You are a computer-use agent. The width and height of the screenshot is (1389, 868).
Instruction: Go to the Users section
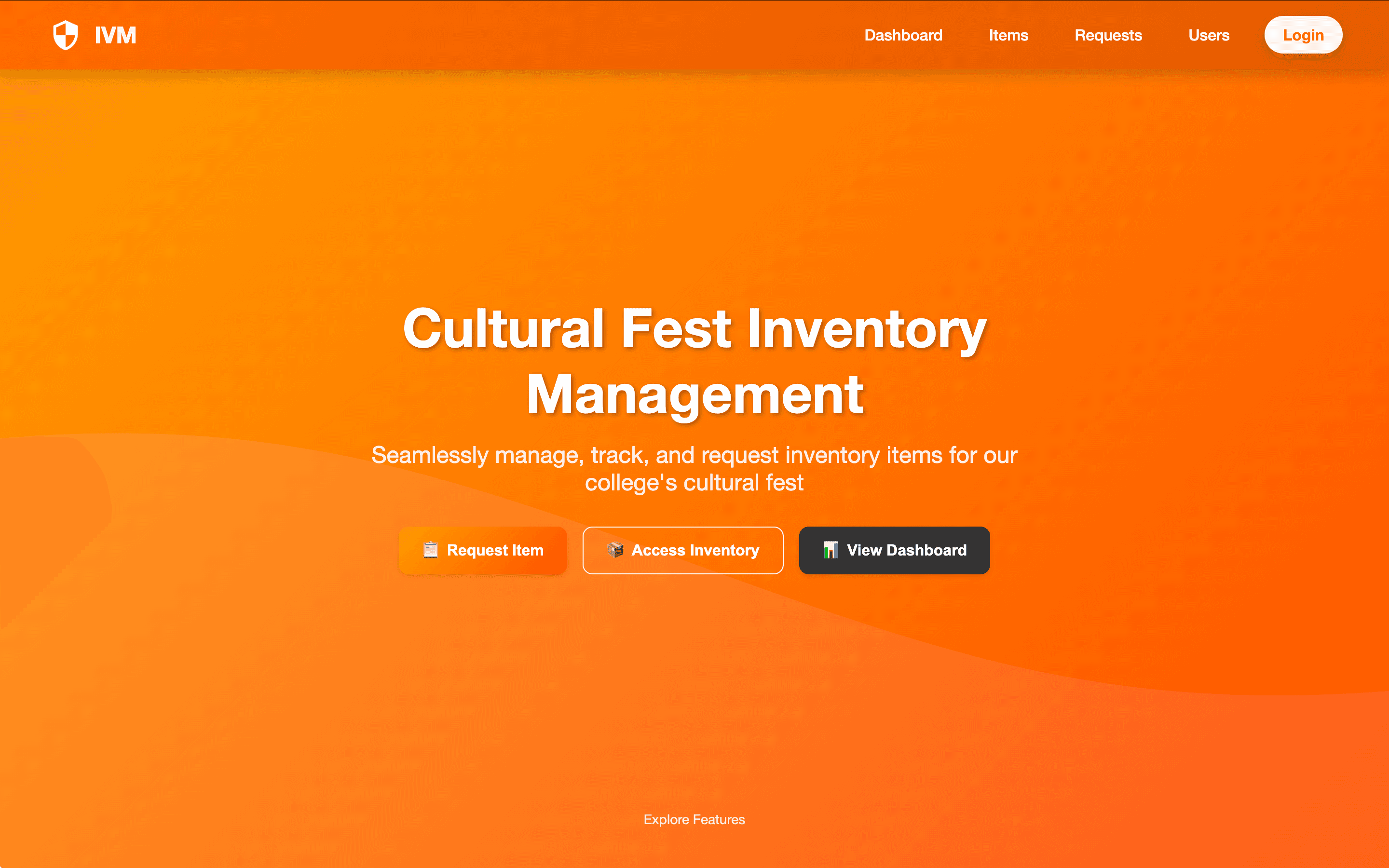click(1209, 35)
